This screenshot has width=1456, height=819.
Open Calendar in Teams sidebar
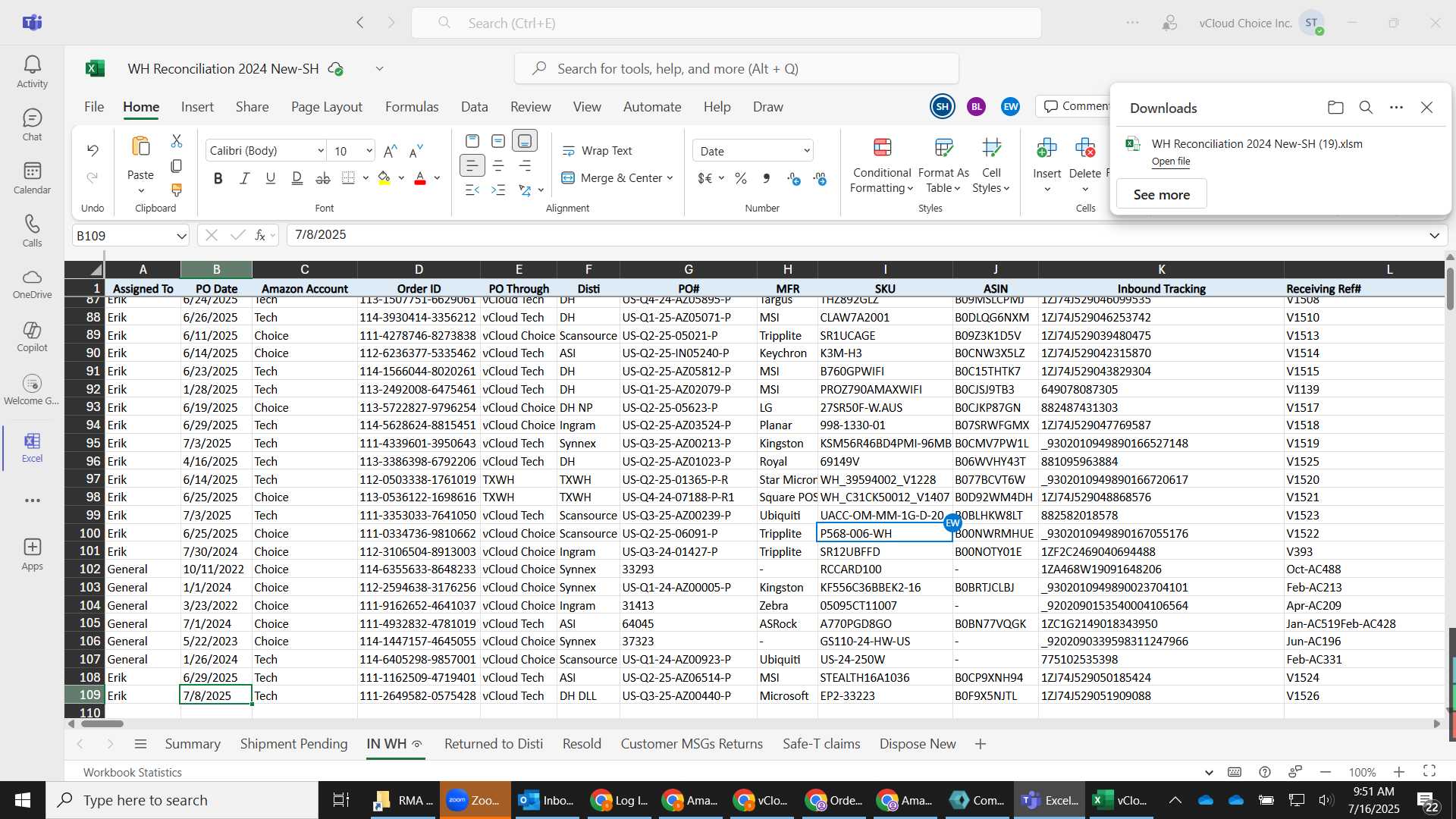[x=32, y=178]
